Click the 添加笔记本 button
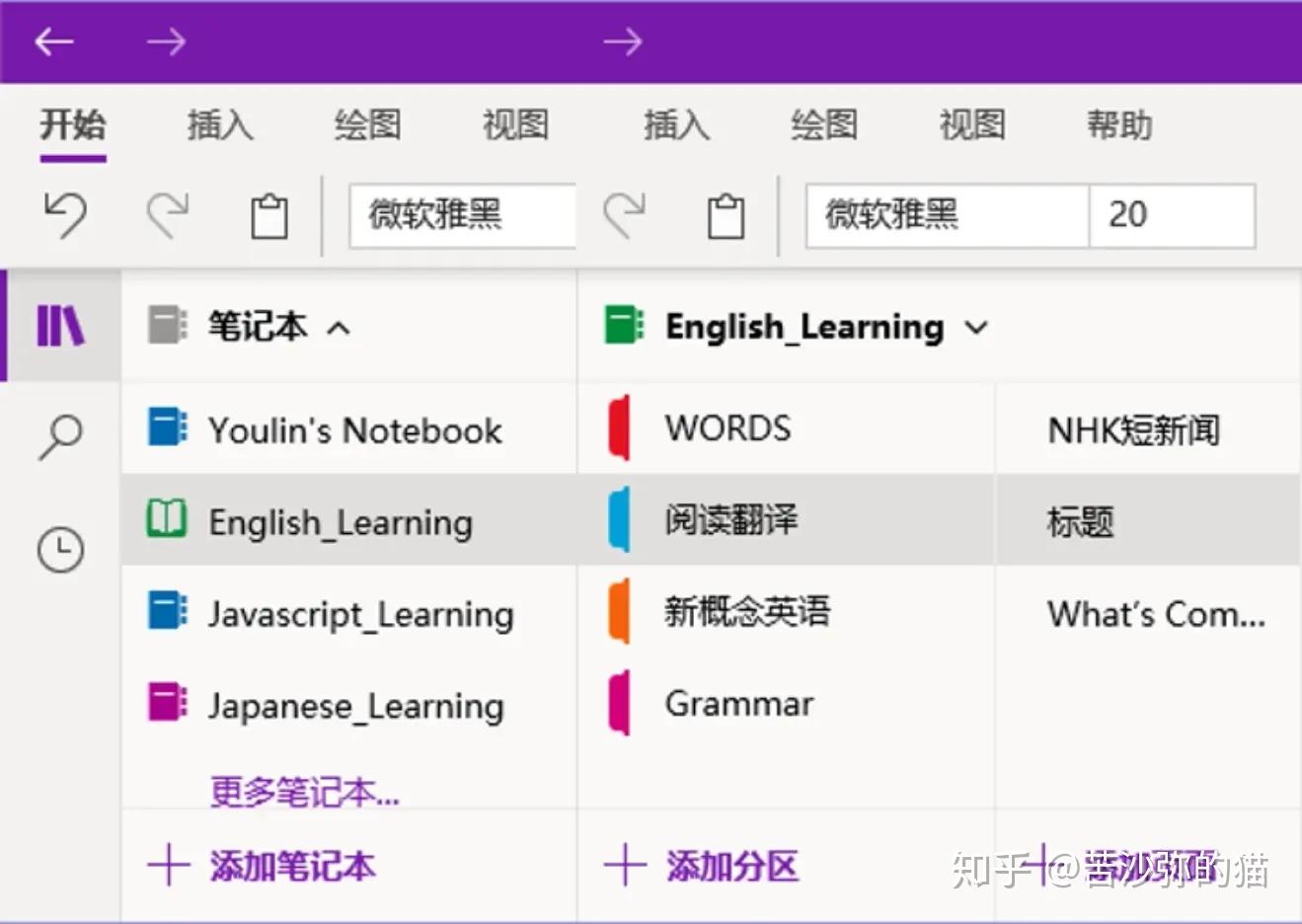 pos(262,866)
